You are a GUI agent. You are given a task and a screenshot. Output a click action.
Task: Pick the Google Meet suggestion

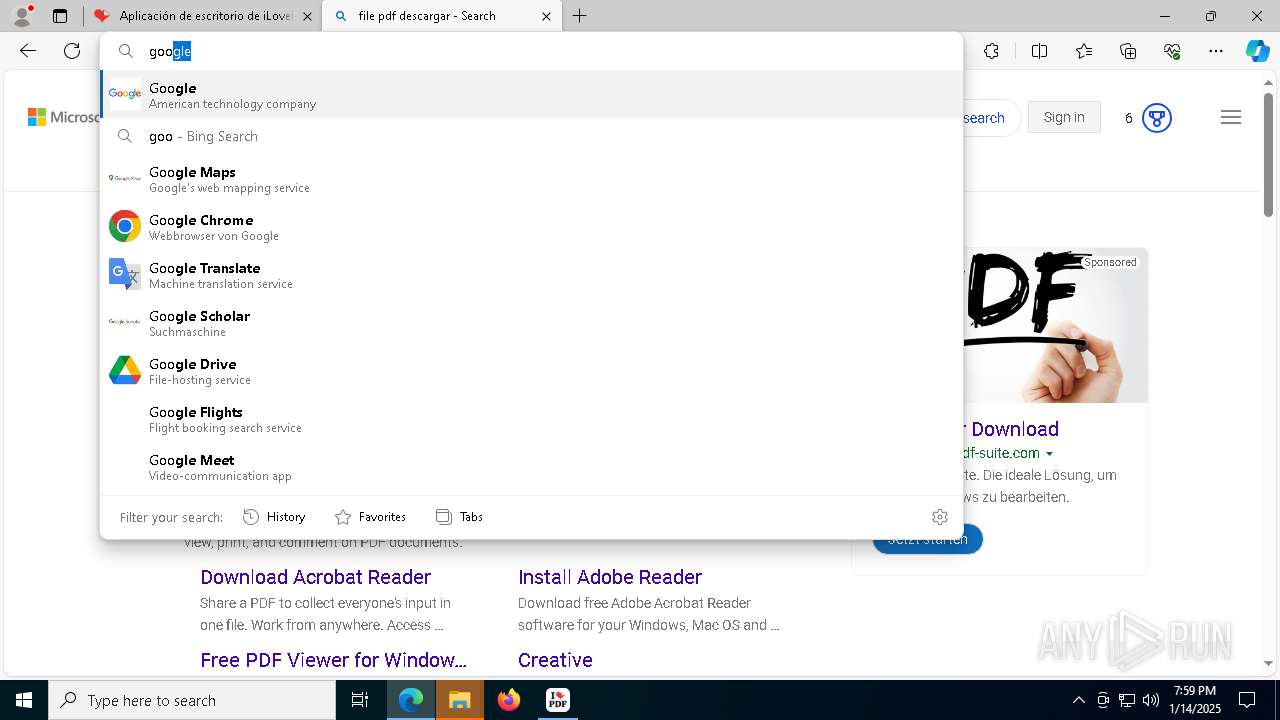(531, 467)
